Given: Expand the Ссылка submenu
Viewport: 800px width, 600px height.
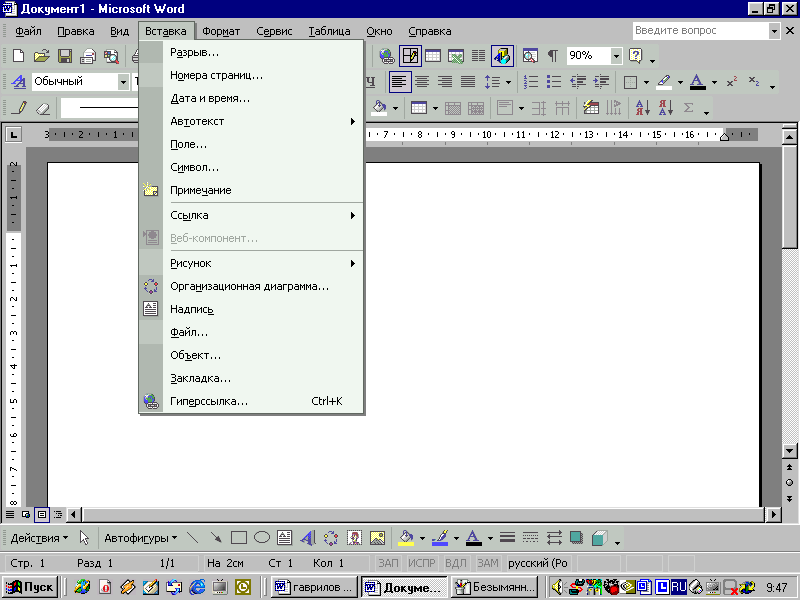Looking at the screenshot, I should 252,215.
